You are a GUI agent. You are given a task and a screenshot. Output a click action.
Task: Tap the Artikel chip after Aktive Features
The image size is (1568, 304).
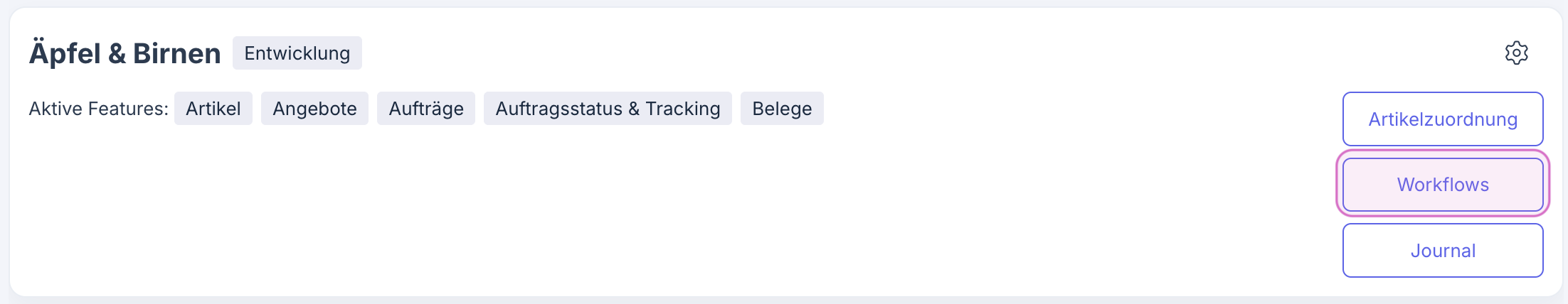[x=213, y=109]
